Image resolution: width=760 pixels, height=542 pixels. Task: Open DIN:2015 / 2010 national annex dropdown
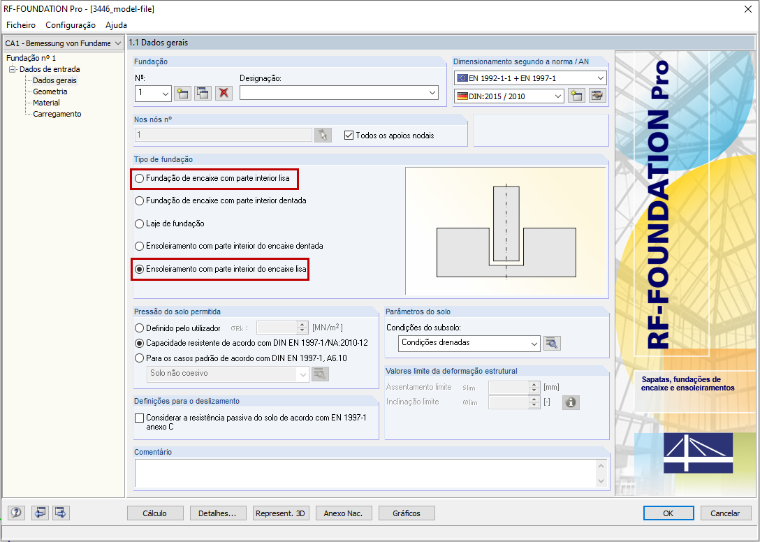pyautogui.click(x=558, y=96)
